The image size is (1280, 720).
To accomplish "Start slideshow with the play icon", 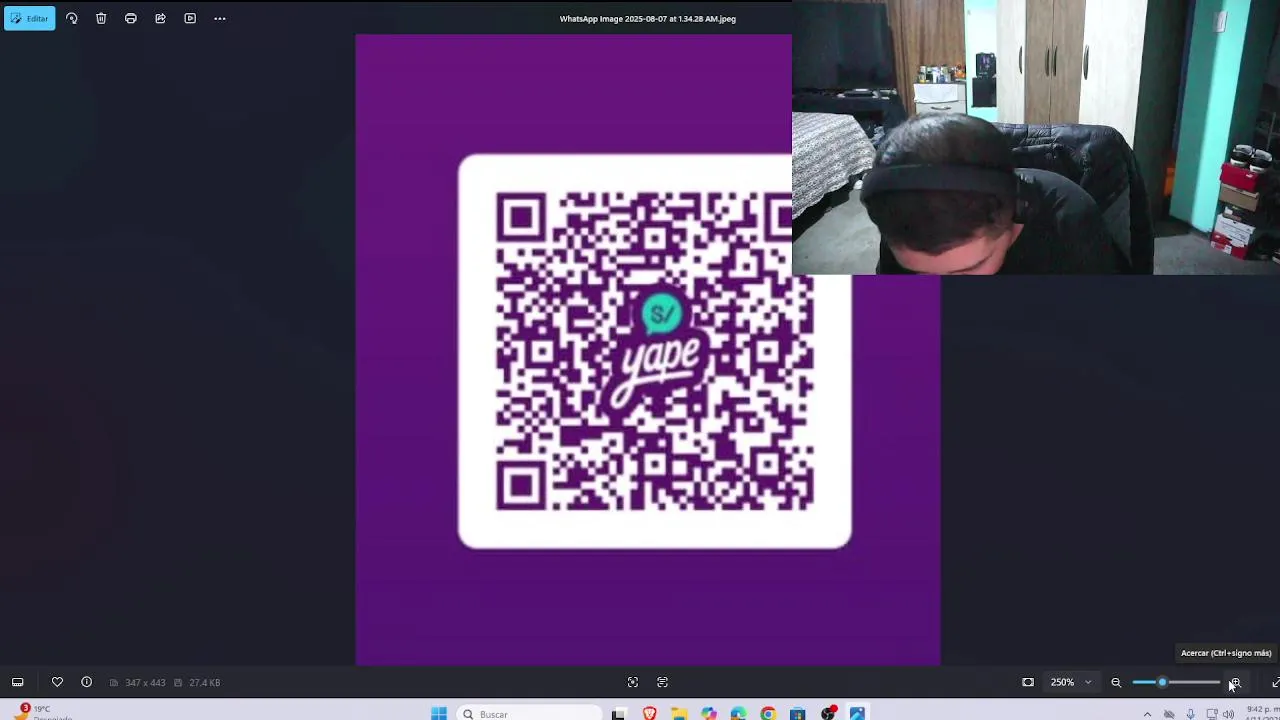I will (x=190, y=18).
